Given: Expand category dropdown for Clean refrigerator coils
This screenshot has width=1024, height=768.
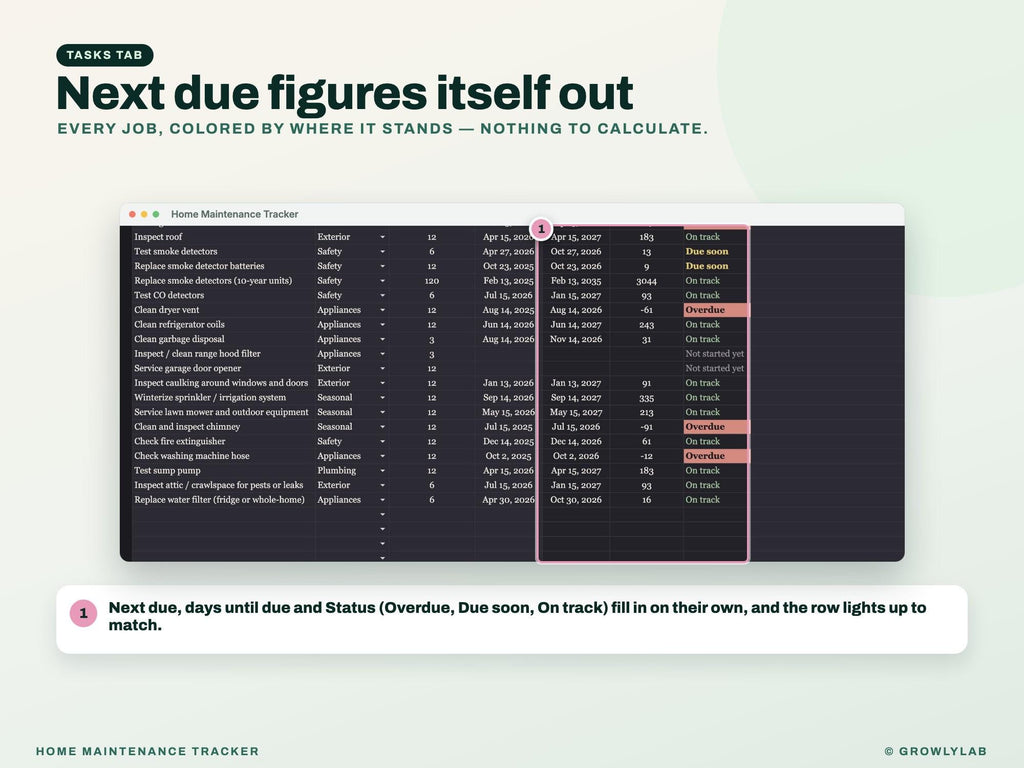Looking at the screenshot, I should point(383,325).
